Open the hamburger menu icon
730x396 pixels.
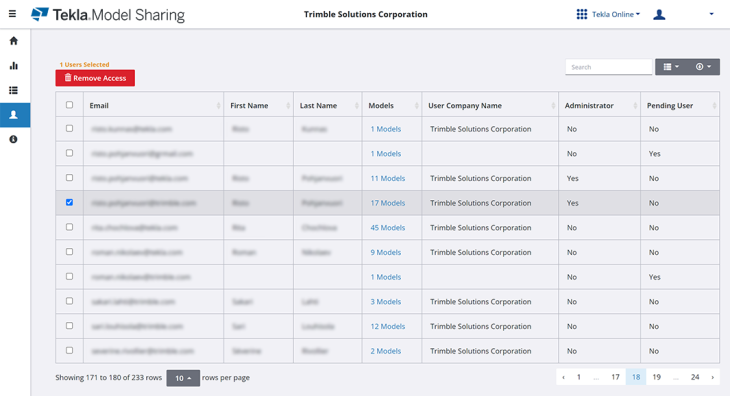tap(13, 14)
